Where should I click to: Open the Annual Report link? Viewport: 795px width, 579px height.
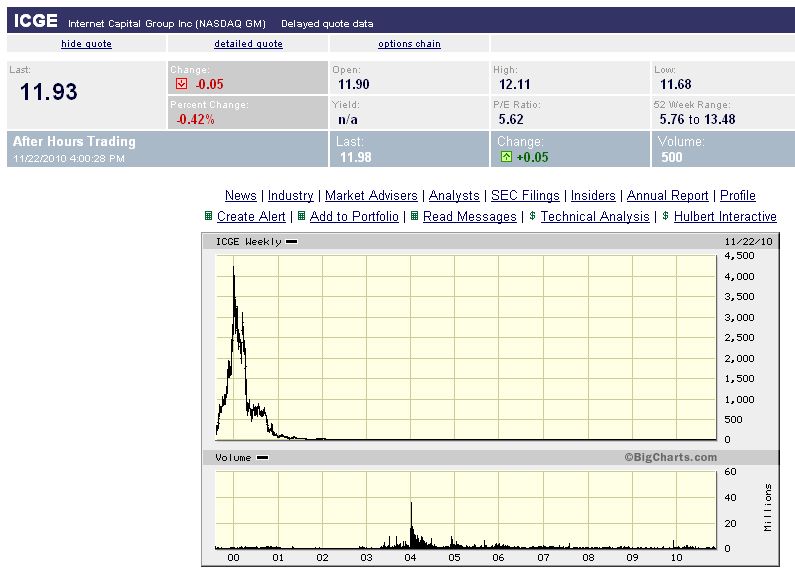point(668,195)
